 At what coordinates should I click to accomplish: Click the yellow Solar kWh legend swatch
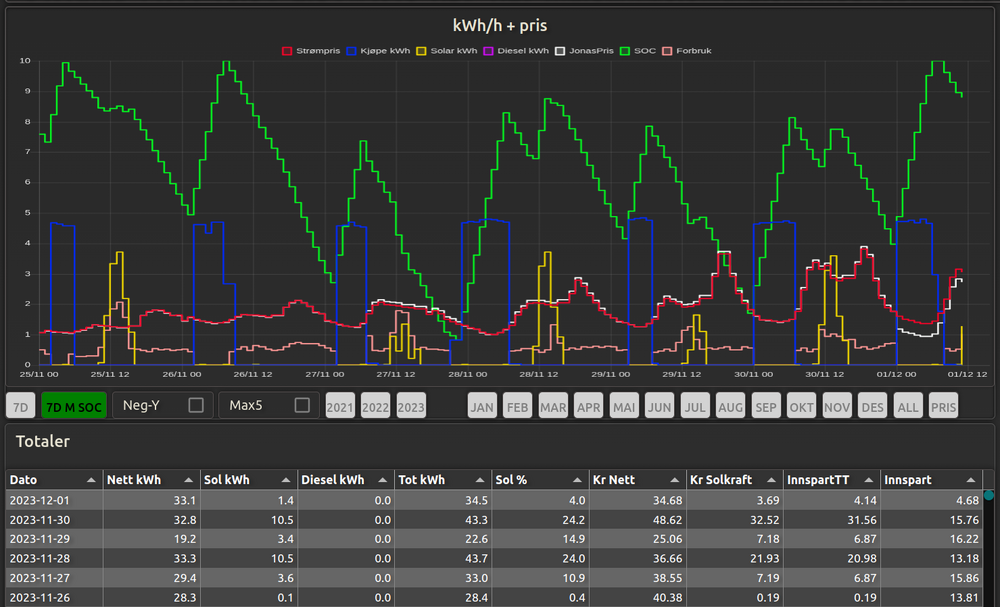421,50
